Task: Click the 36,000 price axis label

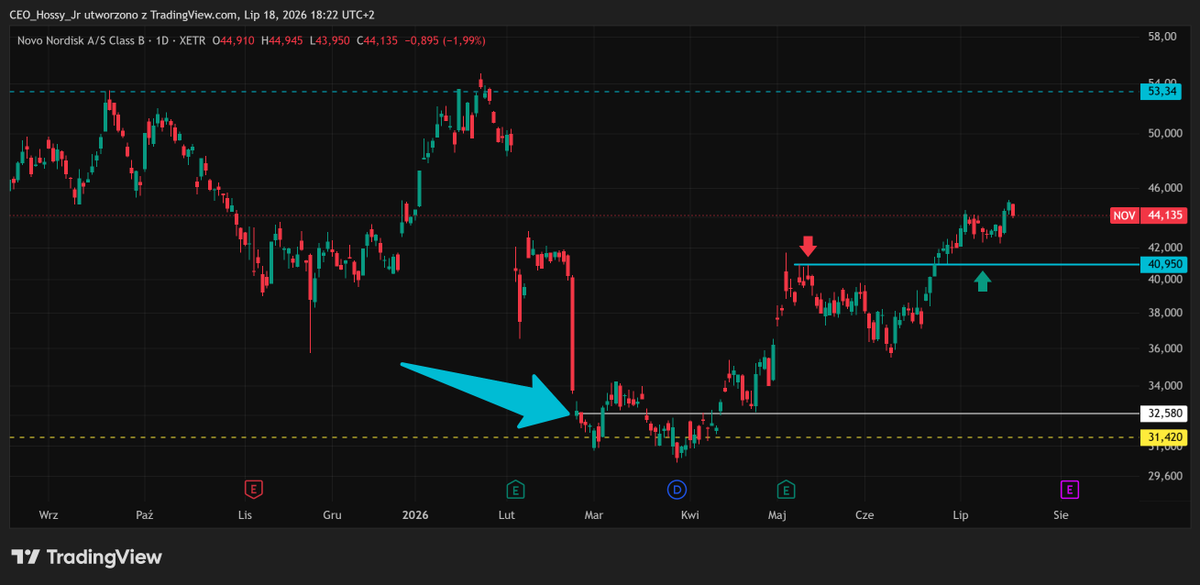Action: [1163, 349]
